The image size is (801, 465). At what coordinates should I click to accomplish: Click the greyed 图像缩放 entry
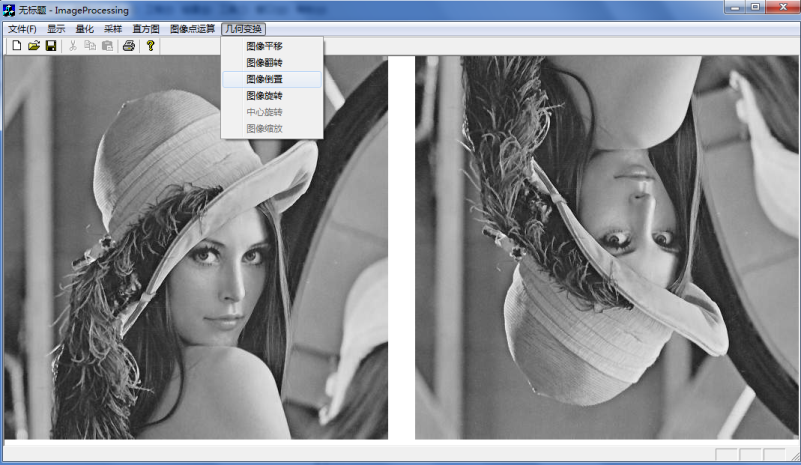272,128
